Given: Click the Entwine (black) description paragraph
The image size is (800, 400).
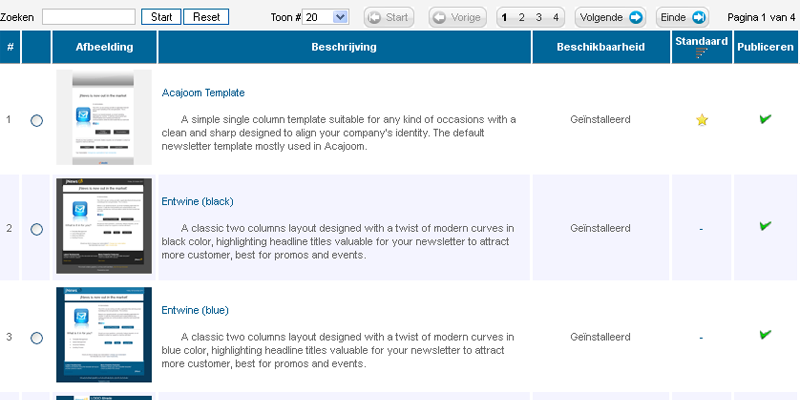Looking at the screenshot, I should 338,241.
